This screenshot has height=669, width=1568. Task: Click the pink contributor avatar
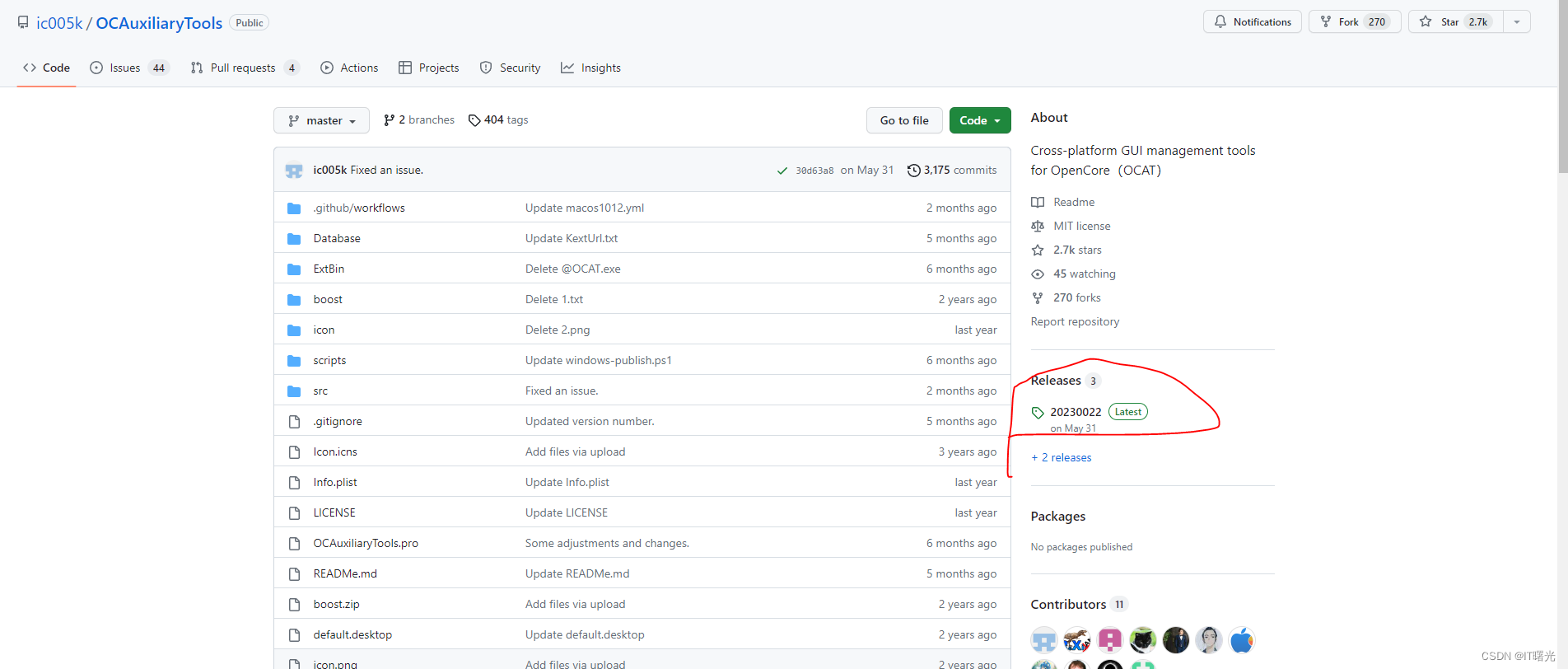tap(1110, 639)
